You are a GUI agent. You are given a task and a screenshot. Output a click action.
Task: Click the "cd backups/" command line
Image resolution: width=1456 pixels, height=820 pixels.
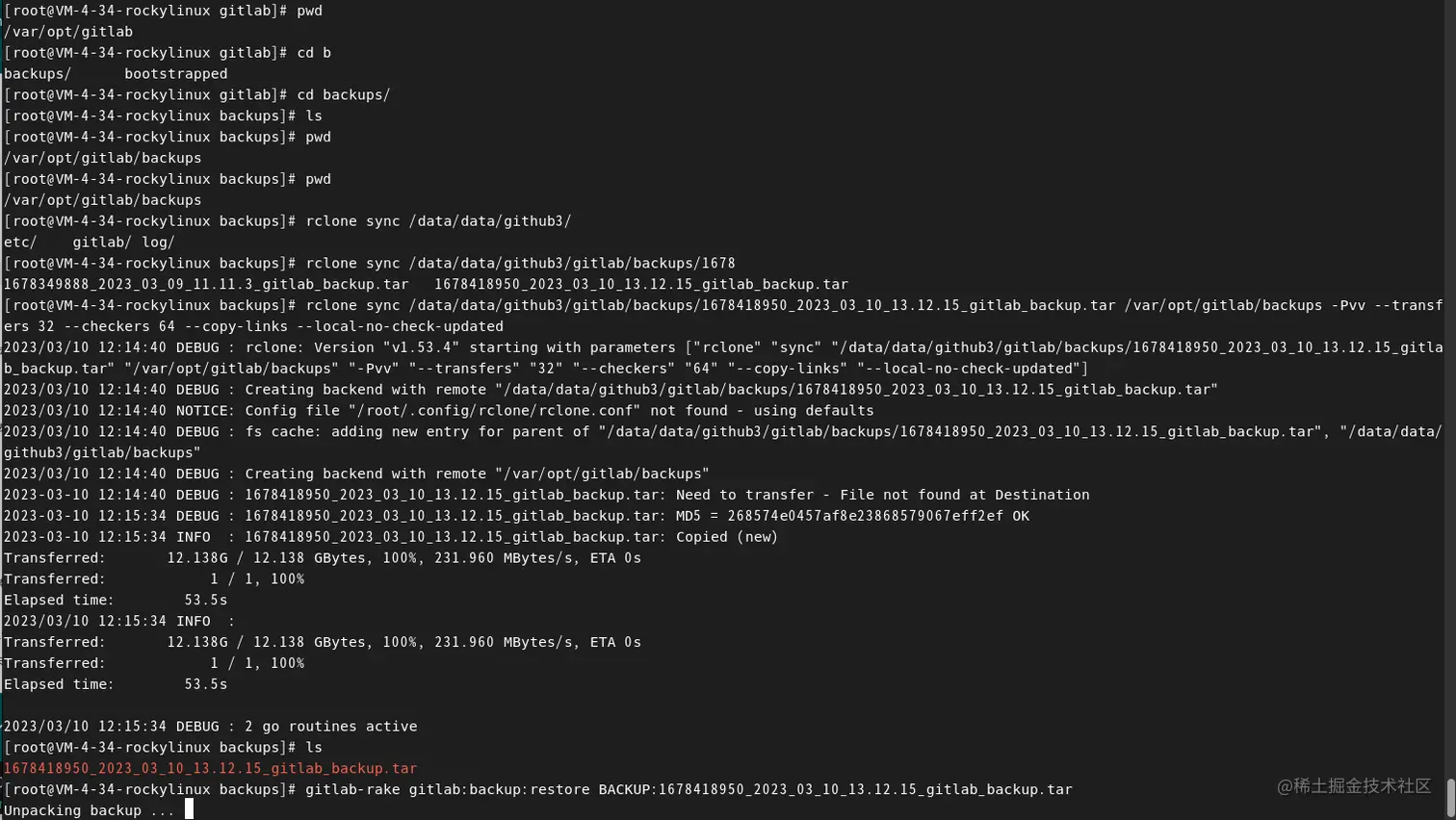[x=344, y=95]
